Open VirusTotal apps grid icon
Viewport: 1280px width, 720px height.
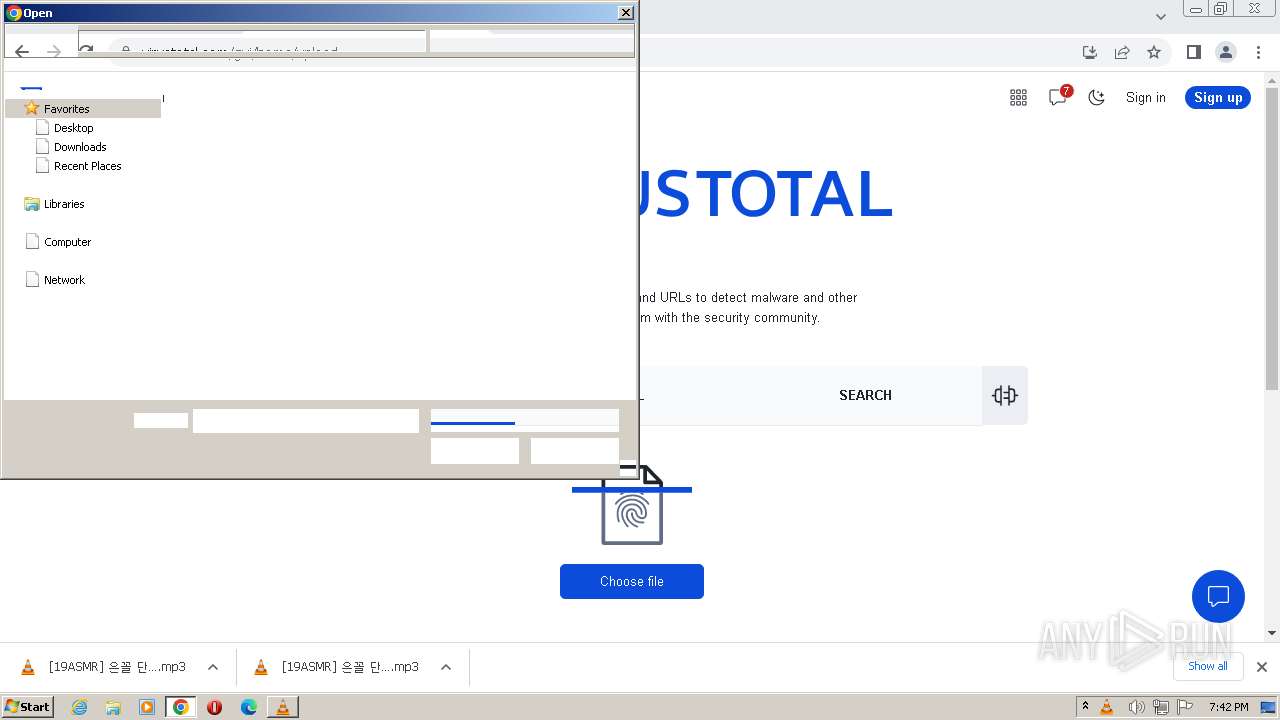click(x=1018, y=97)
